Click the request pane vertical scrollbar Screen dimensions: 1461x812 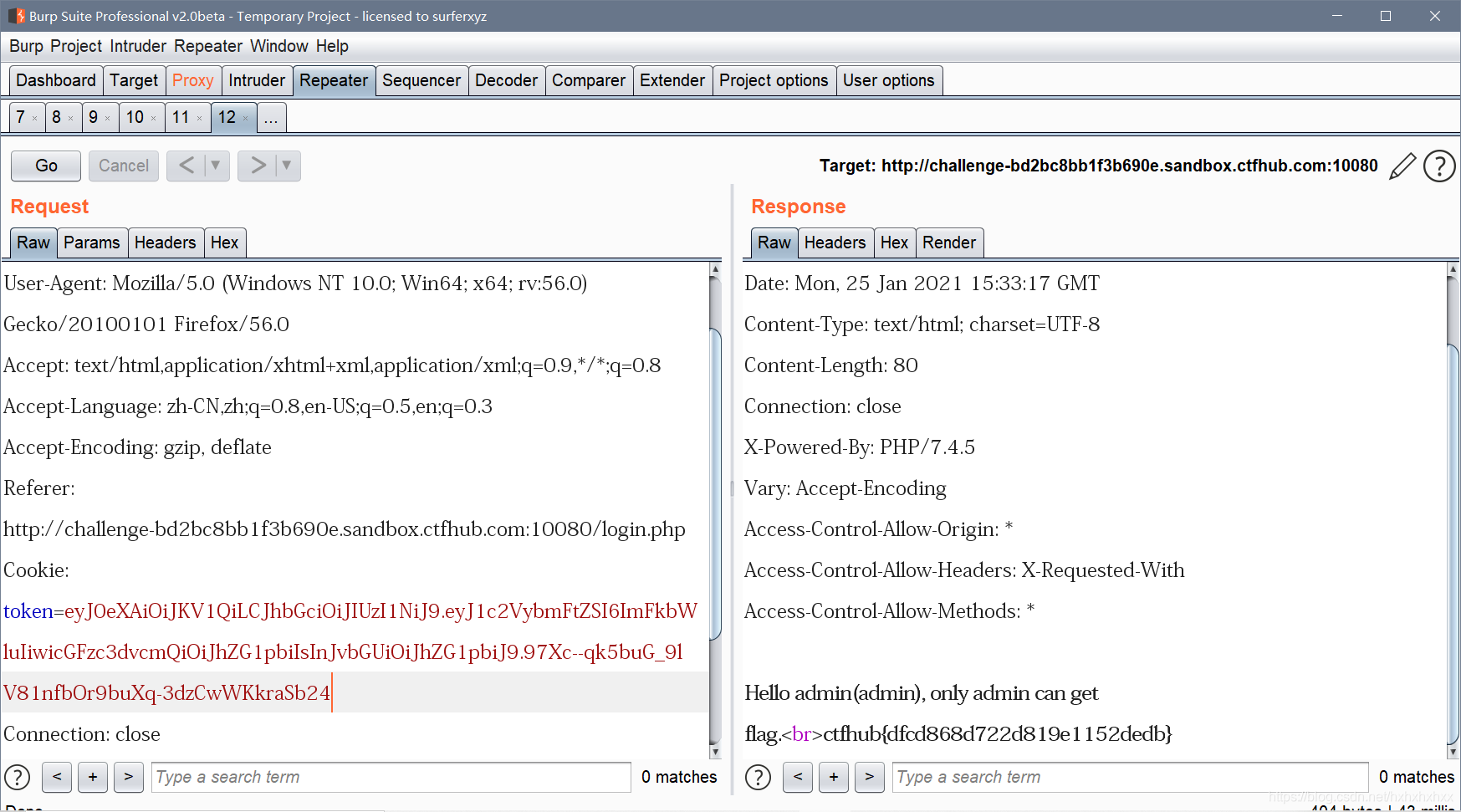coord(715,510)
